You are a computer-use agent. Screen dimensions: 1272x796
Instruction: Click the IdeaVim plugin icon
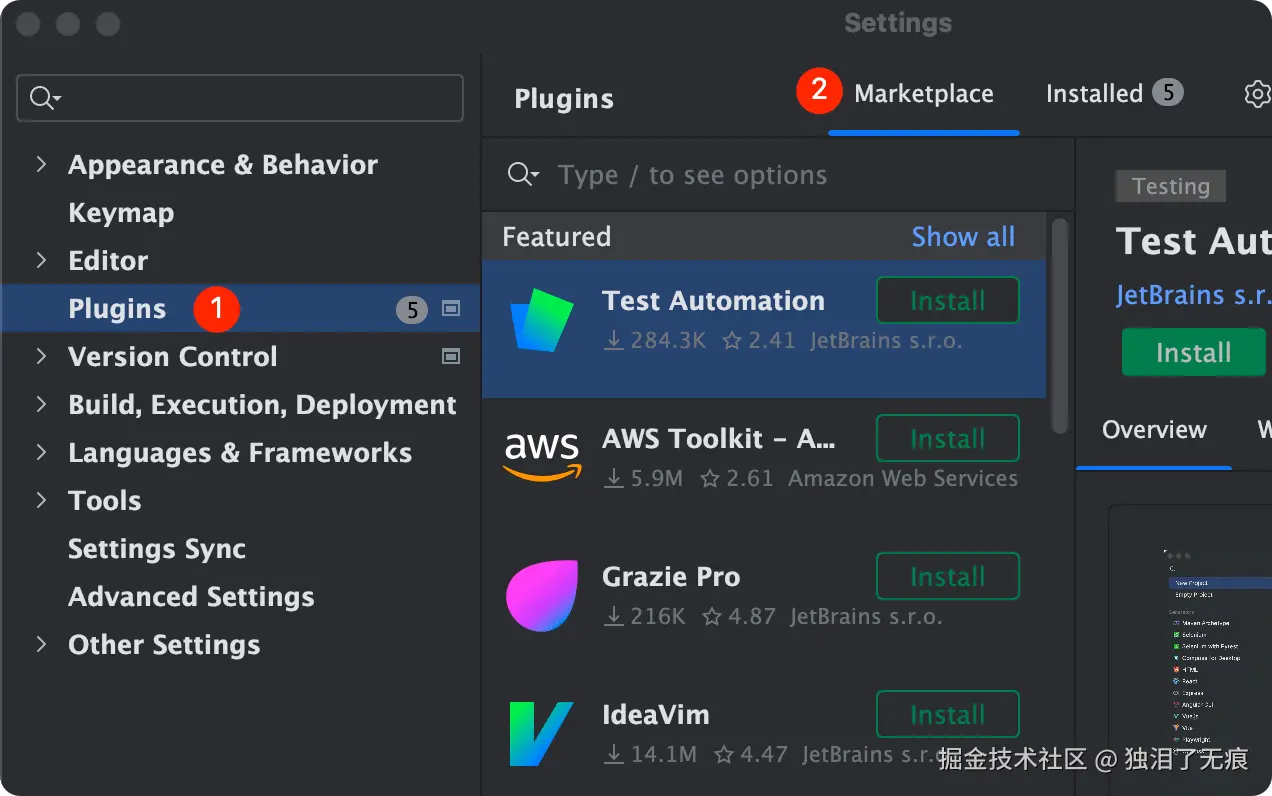click(x=541, y=733)
